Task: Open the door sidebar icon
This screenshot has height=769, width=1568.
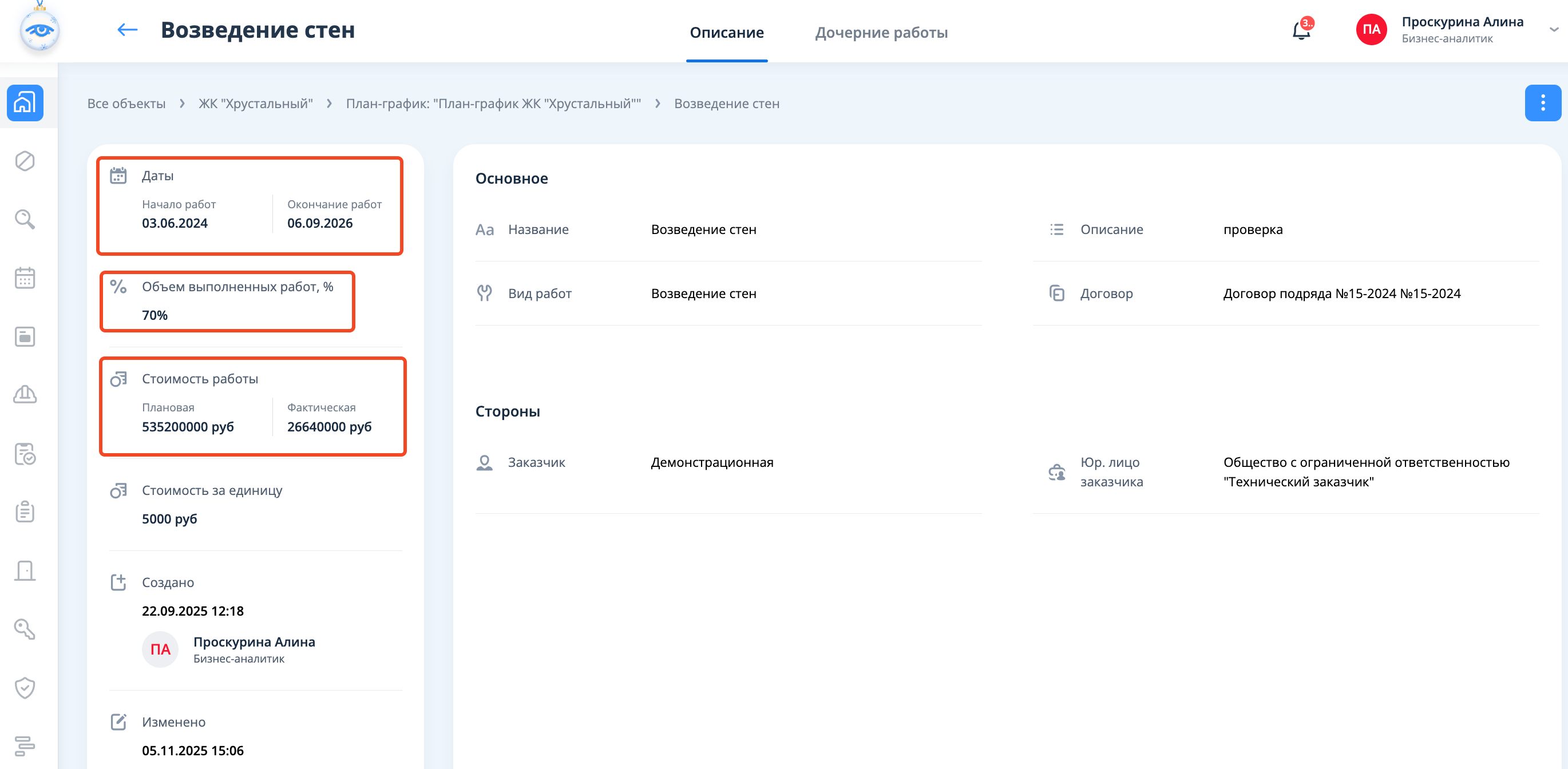Action: [x=25, y=570]
